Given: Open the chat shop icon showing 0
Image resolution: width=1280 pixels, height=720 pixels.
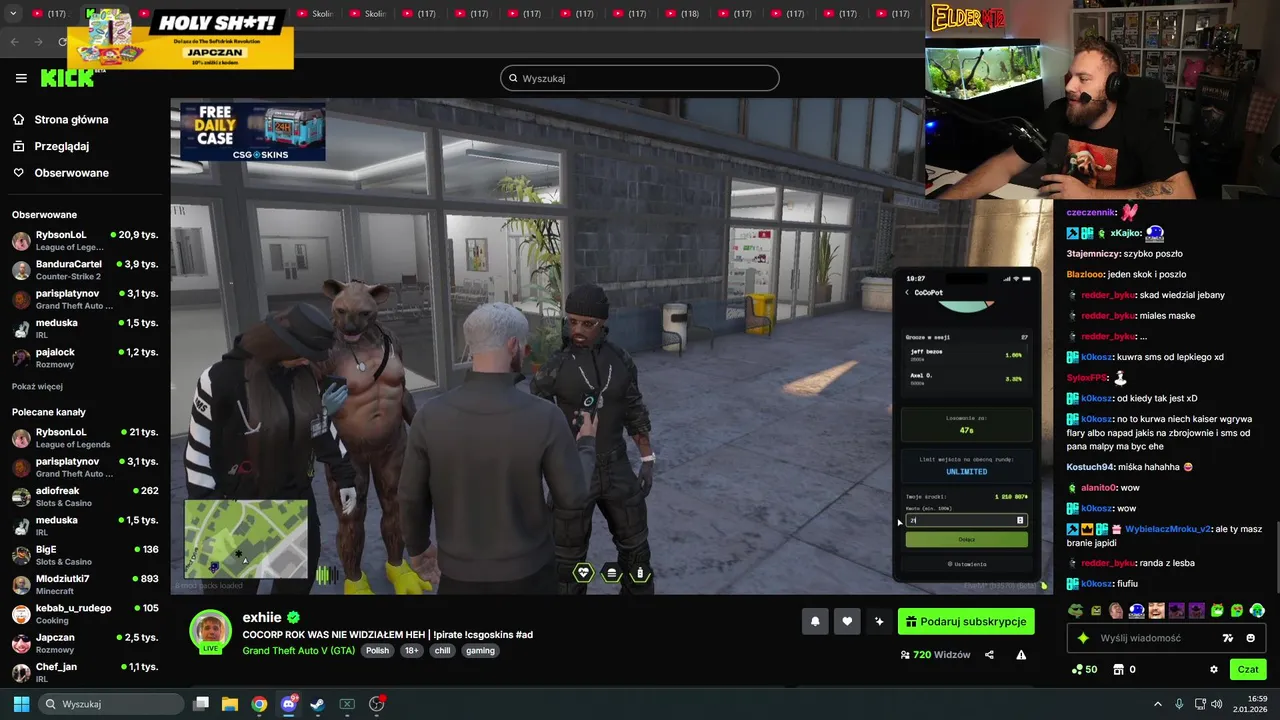Looking at the screenshot, I should (1125, 669).
